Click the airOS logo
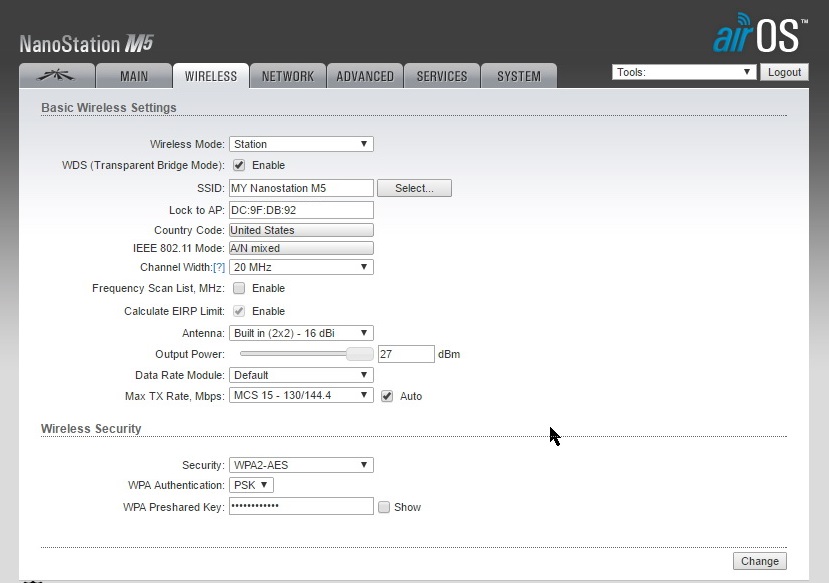This screenshot has height=583, width=829. click(760, 33)
